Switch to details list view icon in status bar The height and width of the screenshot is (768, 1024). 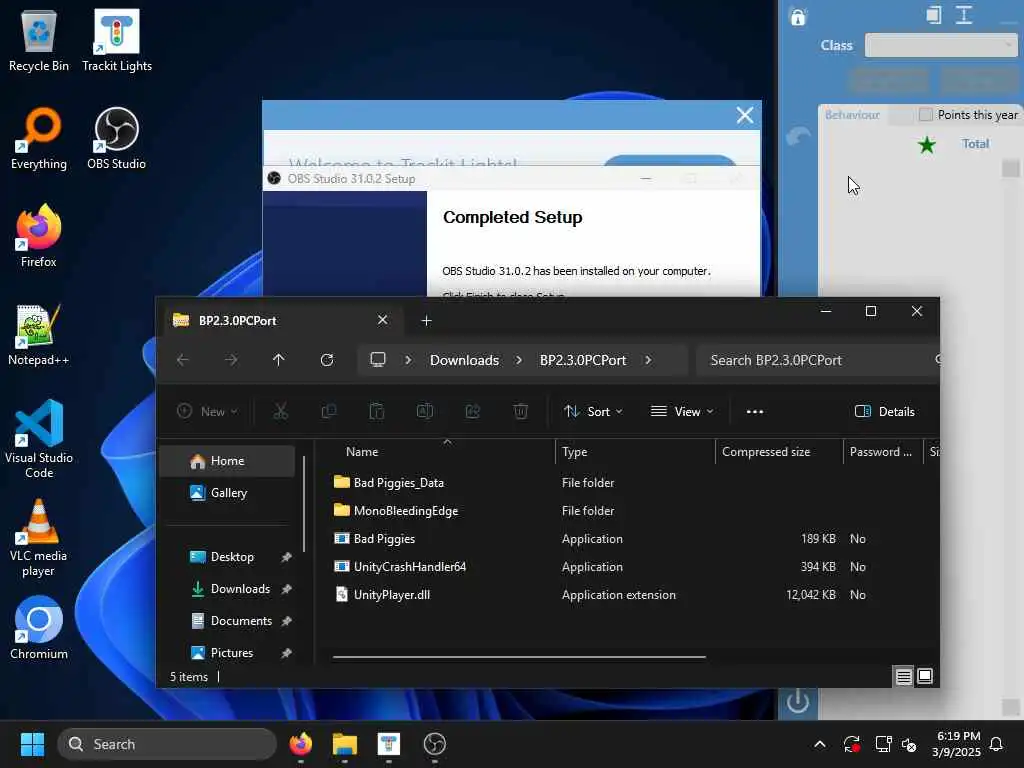point(903,677)
